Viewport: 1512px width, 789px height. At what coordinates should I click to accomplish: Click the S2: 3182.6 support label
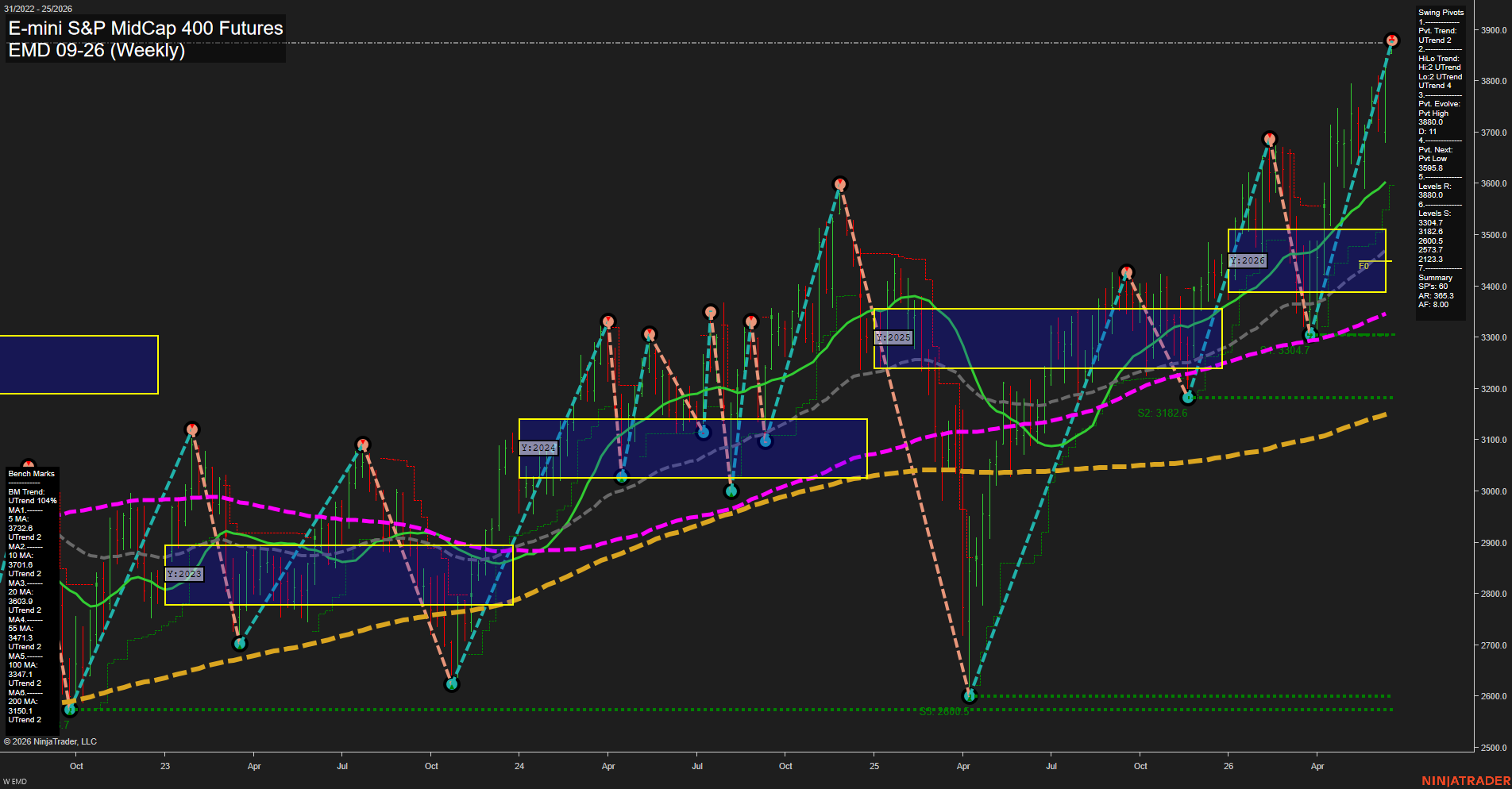tap(1162, 413)
